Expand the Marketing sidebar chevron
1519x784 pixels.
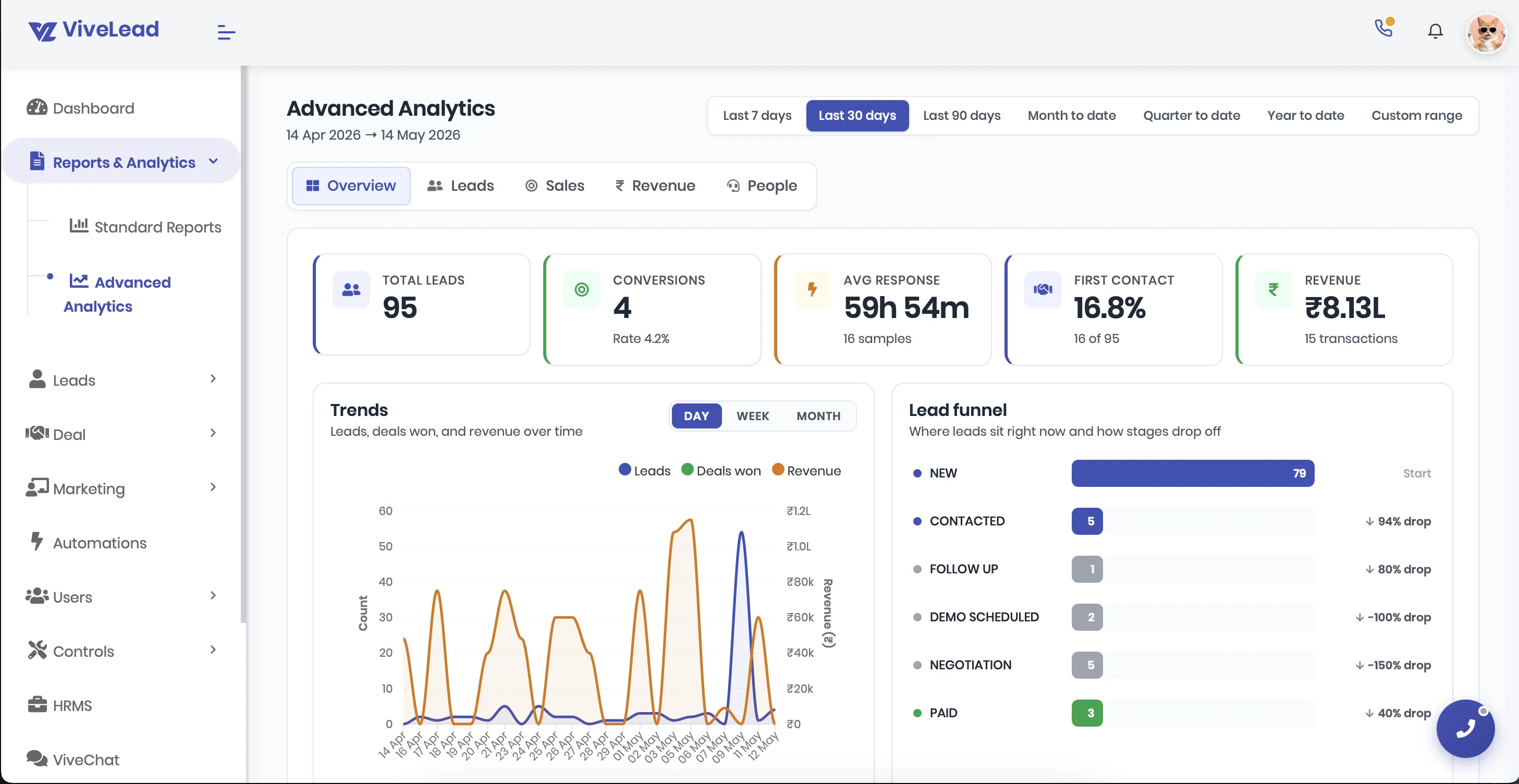(x=213, y=487)
